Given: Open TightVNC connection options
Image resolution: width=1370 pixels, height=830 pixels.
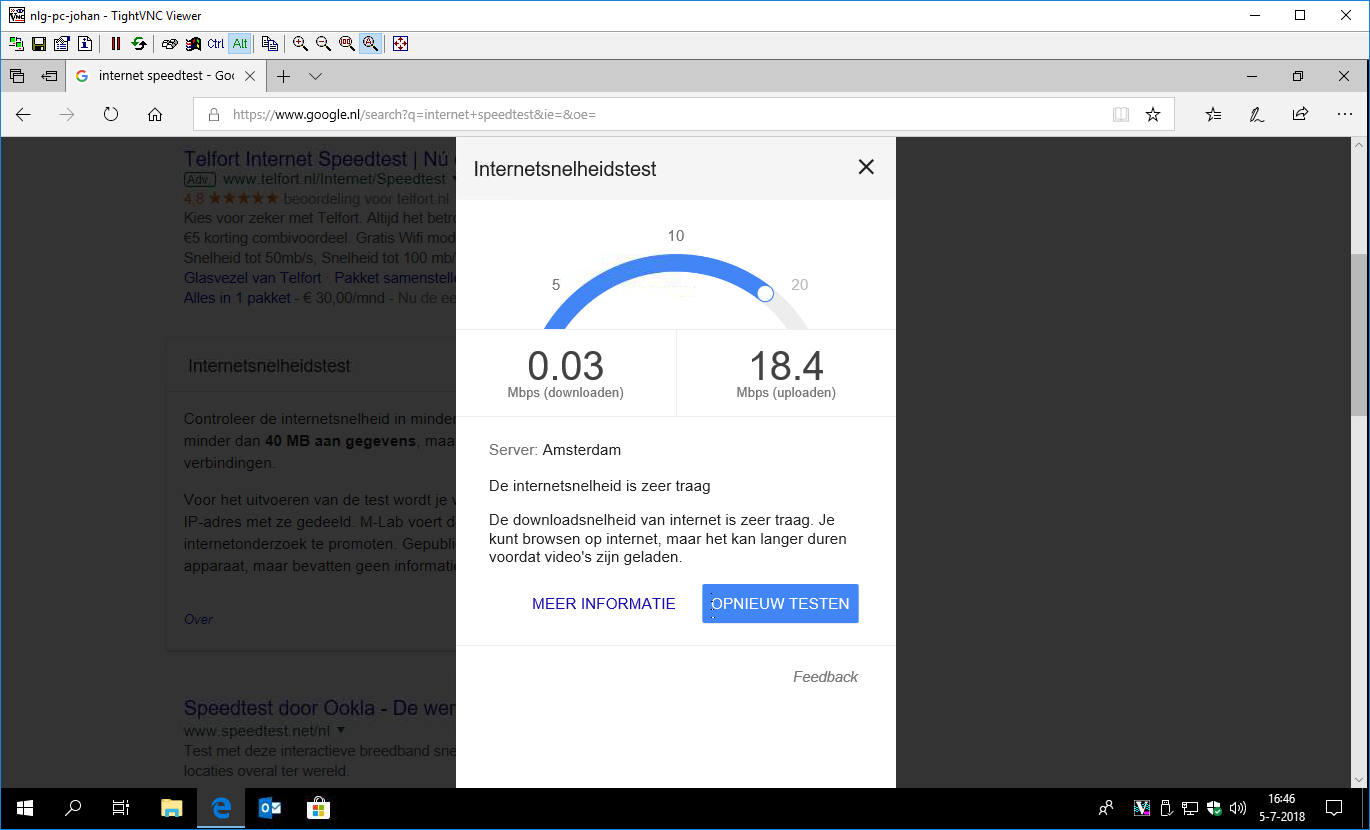Looking at the screenshot, I should (62, 44).
